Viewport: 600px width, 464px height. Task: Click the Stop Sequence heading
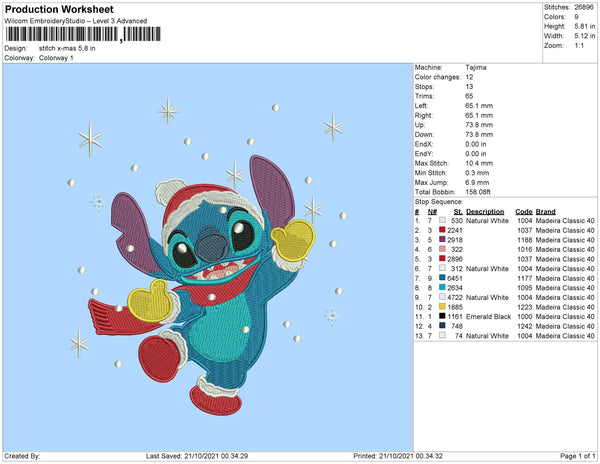tap(439, 202)
